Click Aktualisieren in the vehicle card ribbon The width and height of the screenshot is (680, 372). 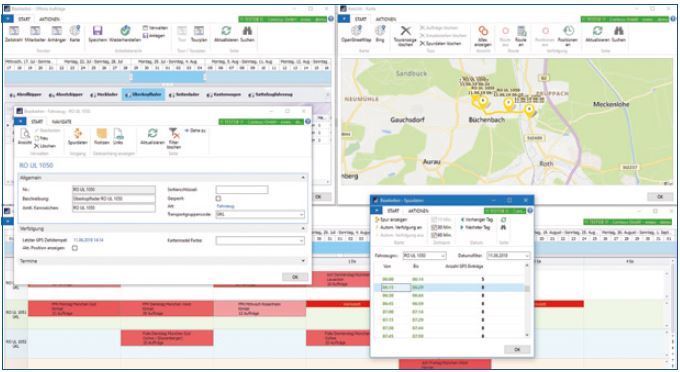152,137
